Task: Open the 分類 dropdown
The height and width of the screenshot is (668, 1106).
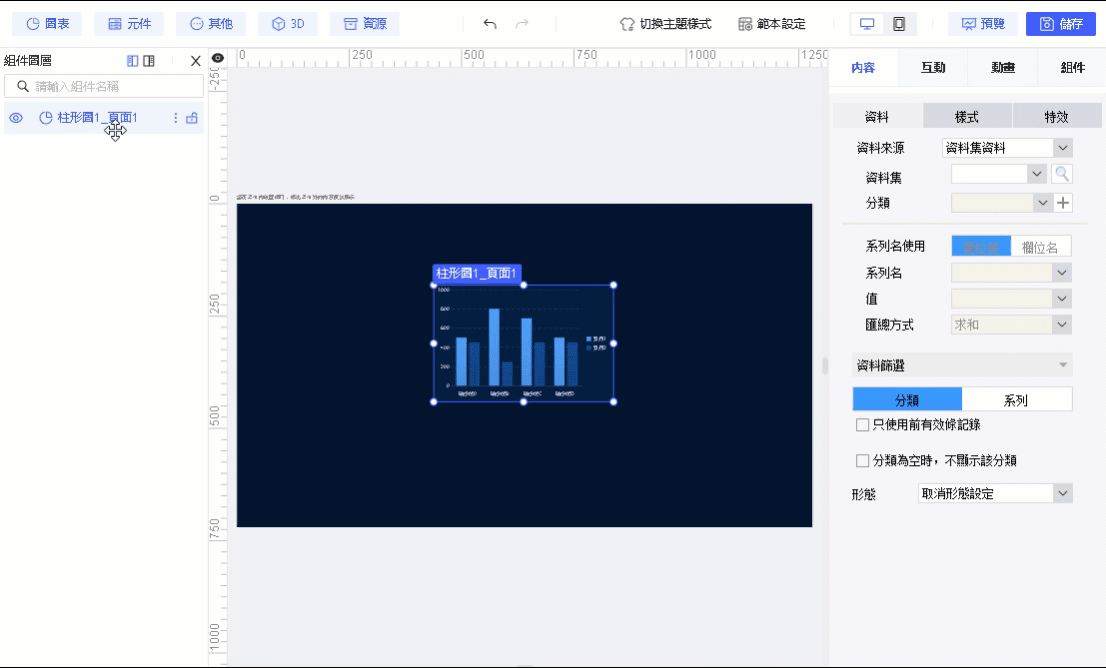Action: [1002, 203]
